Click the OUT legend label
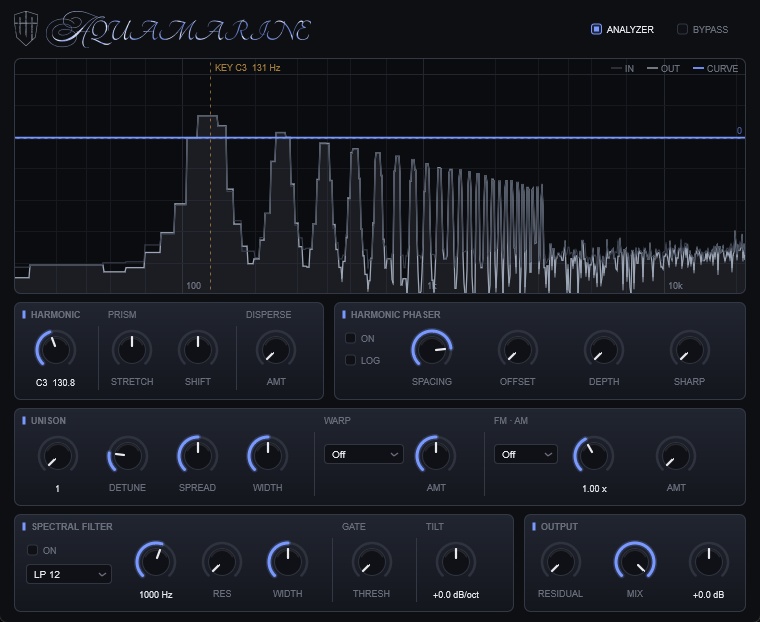The width and height of the screenshot is (760, 622). (670, 68)
